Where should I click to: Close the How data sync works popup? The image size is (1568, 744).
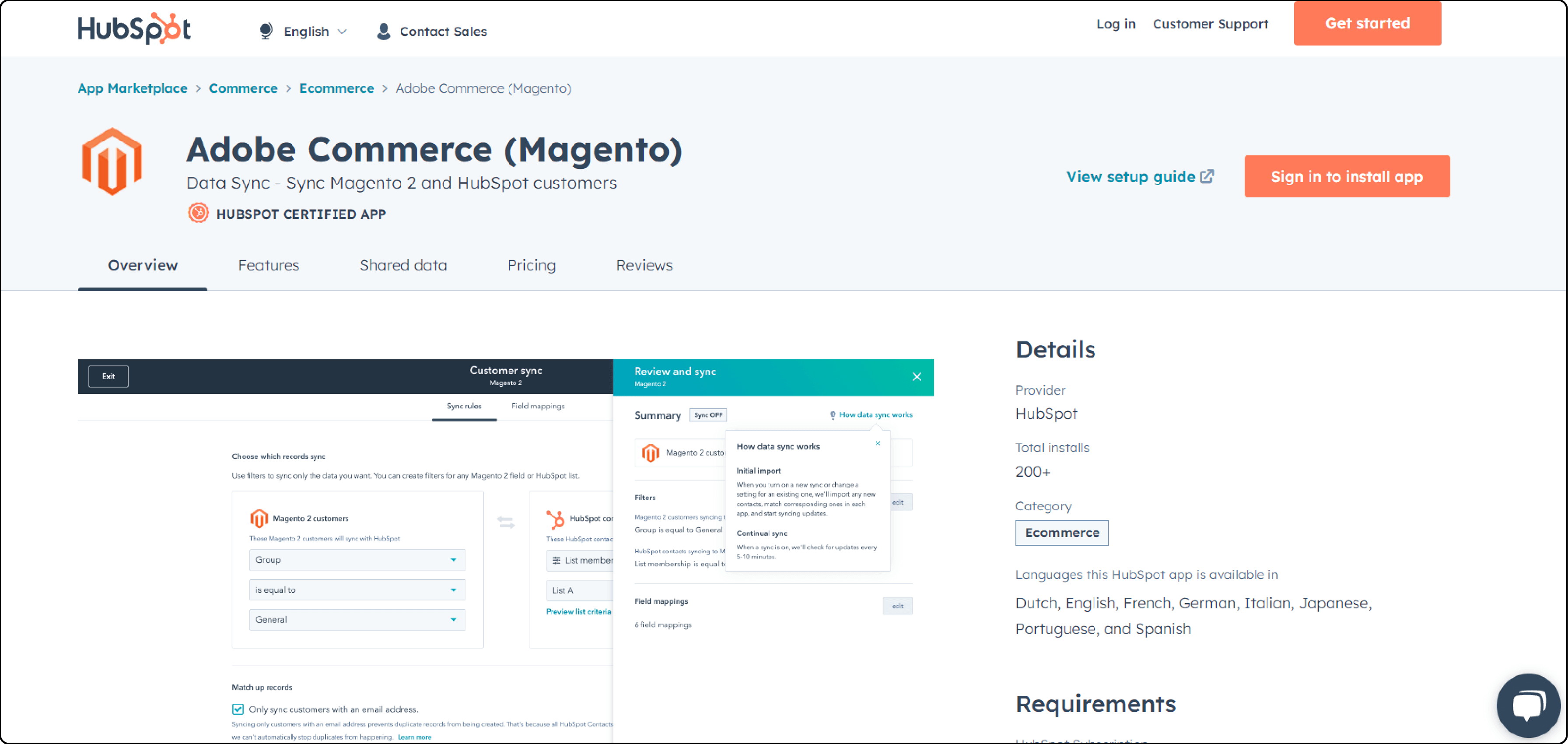[x=877, y=443]
